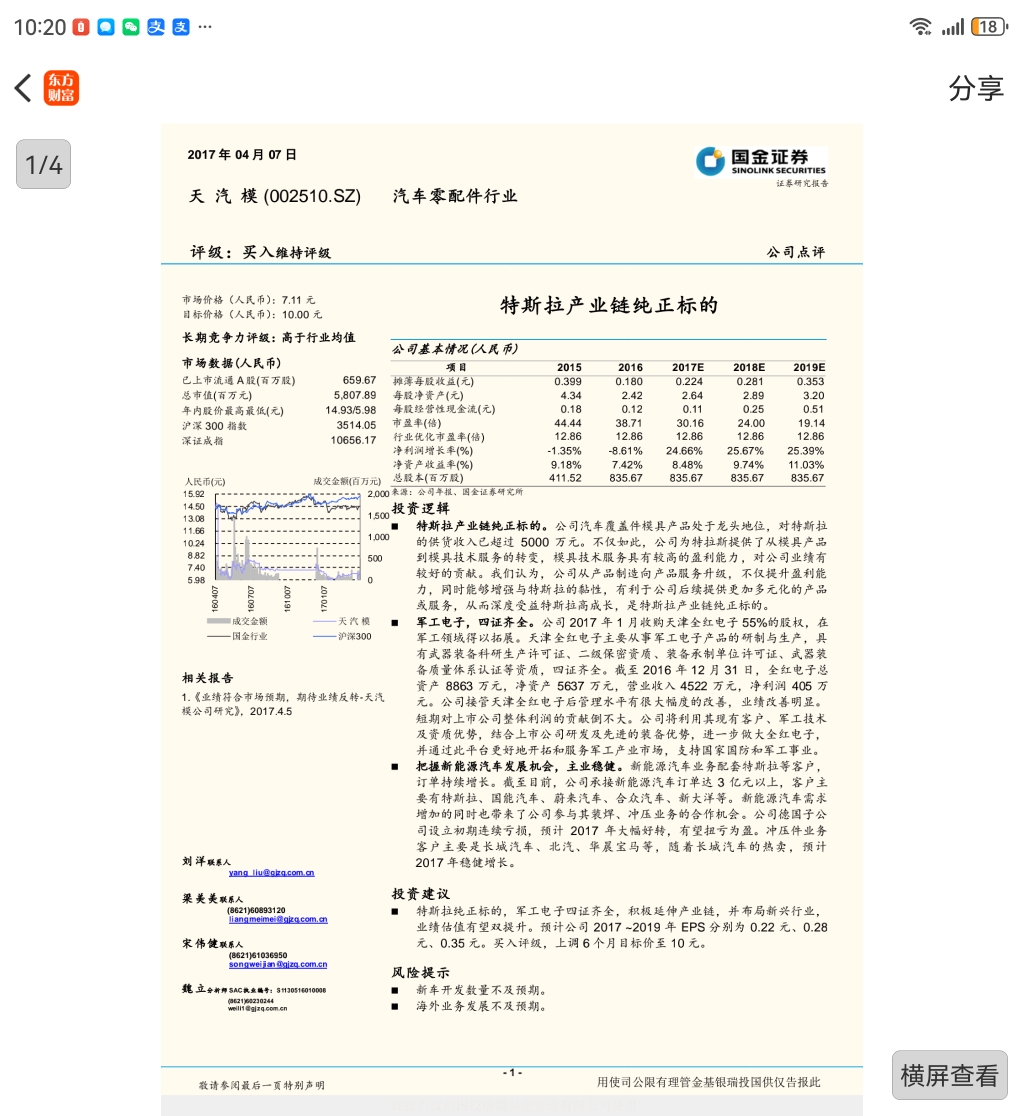1024x1116 pixels.
Task: Open the WeChat notification icon
Action: point(131,27)
